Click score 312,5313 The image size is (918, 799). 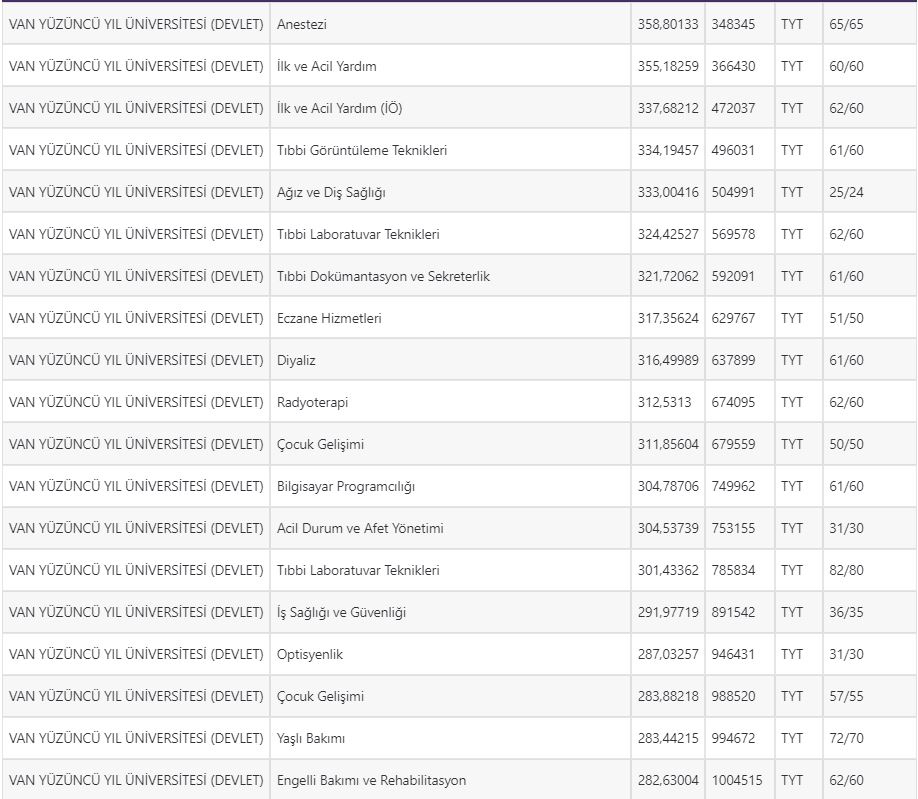[664, 403]
